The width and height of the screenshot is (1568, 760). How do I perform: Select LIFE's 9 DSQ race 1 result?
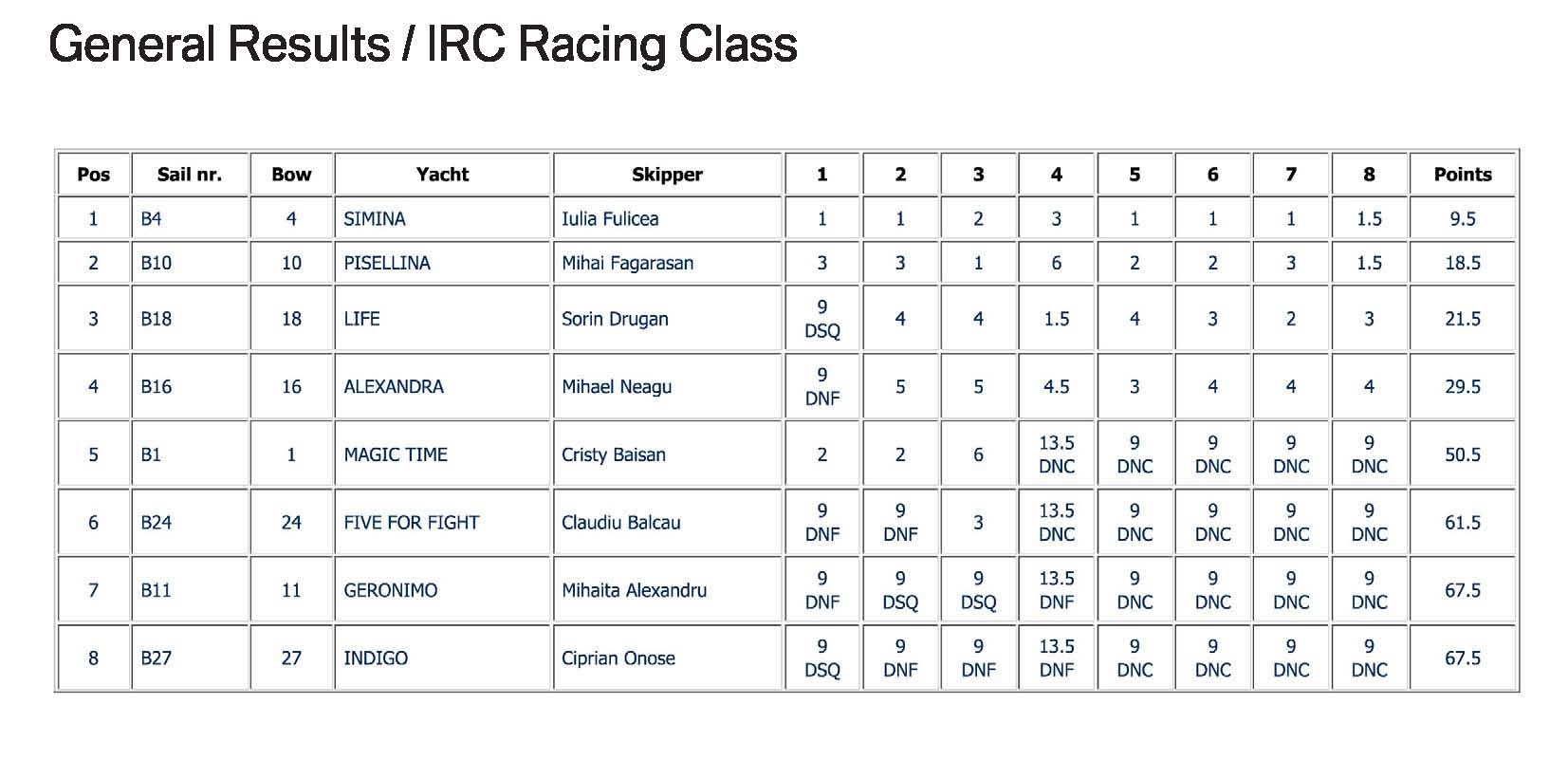coord(821,319)
